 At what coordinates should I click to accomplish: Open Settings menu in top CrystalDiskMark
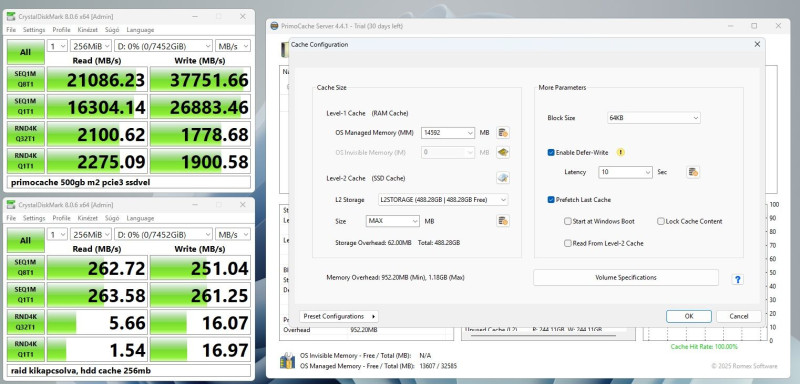[34, 30]
